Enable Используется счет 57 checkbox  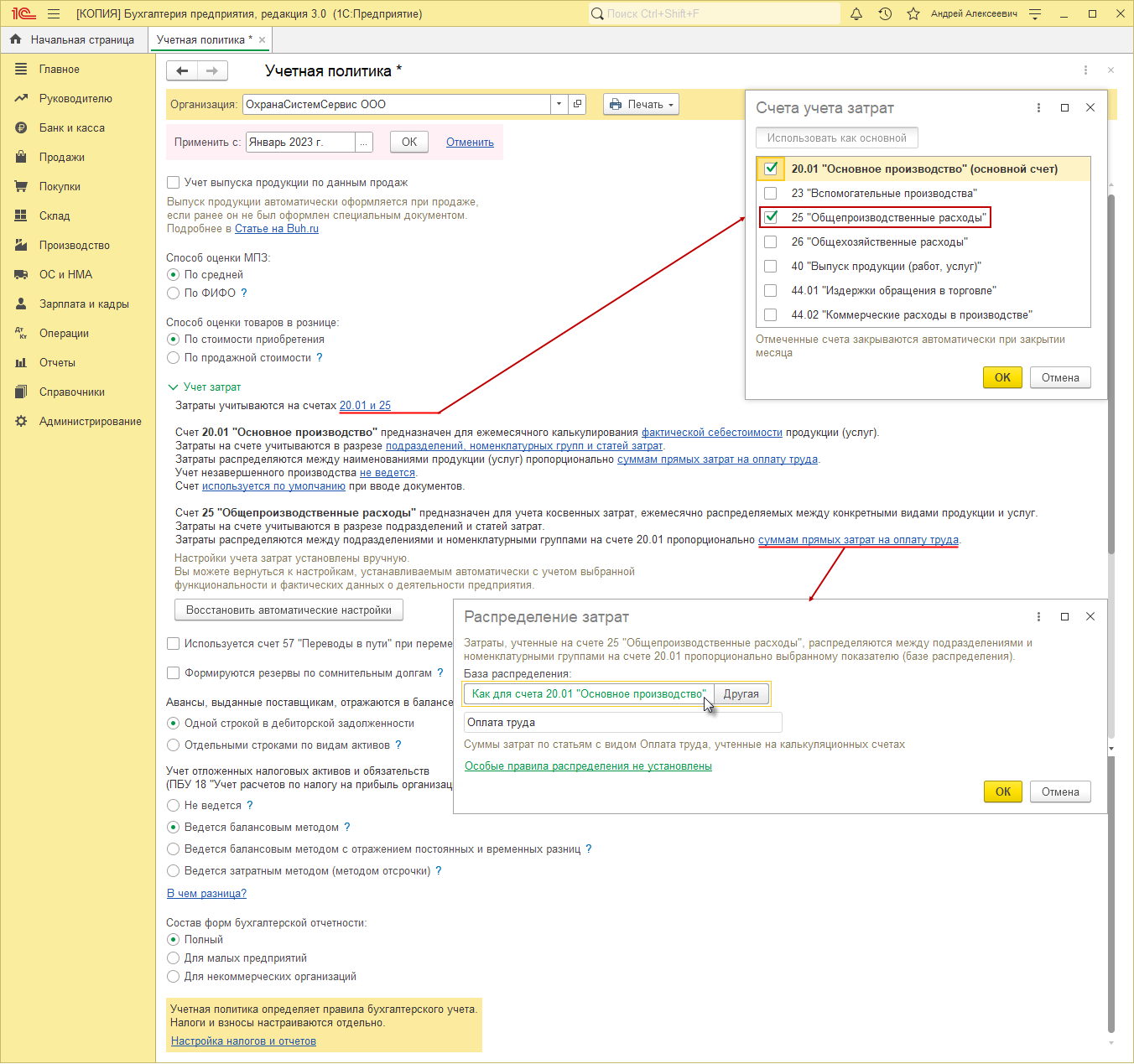[x=173, y=644]
